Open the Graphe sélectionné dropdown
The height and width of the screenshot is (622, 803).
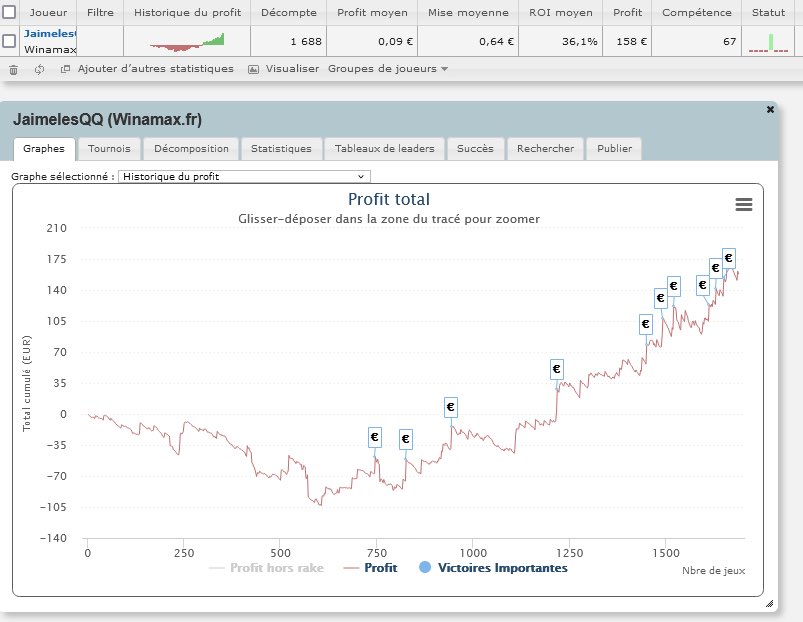pyautogui.click(x=244, y=177)
